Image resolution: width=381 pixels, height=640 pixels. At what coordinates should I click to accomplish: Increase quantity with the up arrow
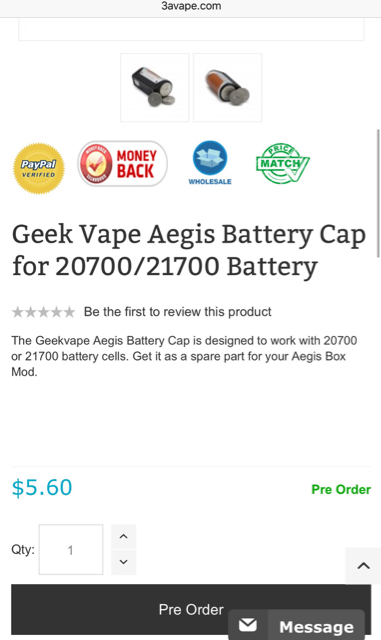(x=123, y=537)
